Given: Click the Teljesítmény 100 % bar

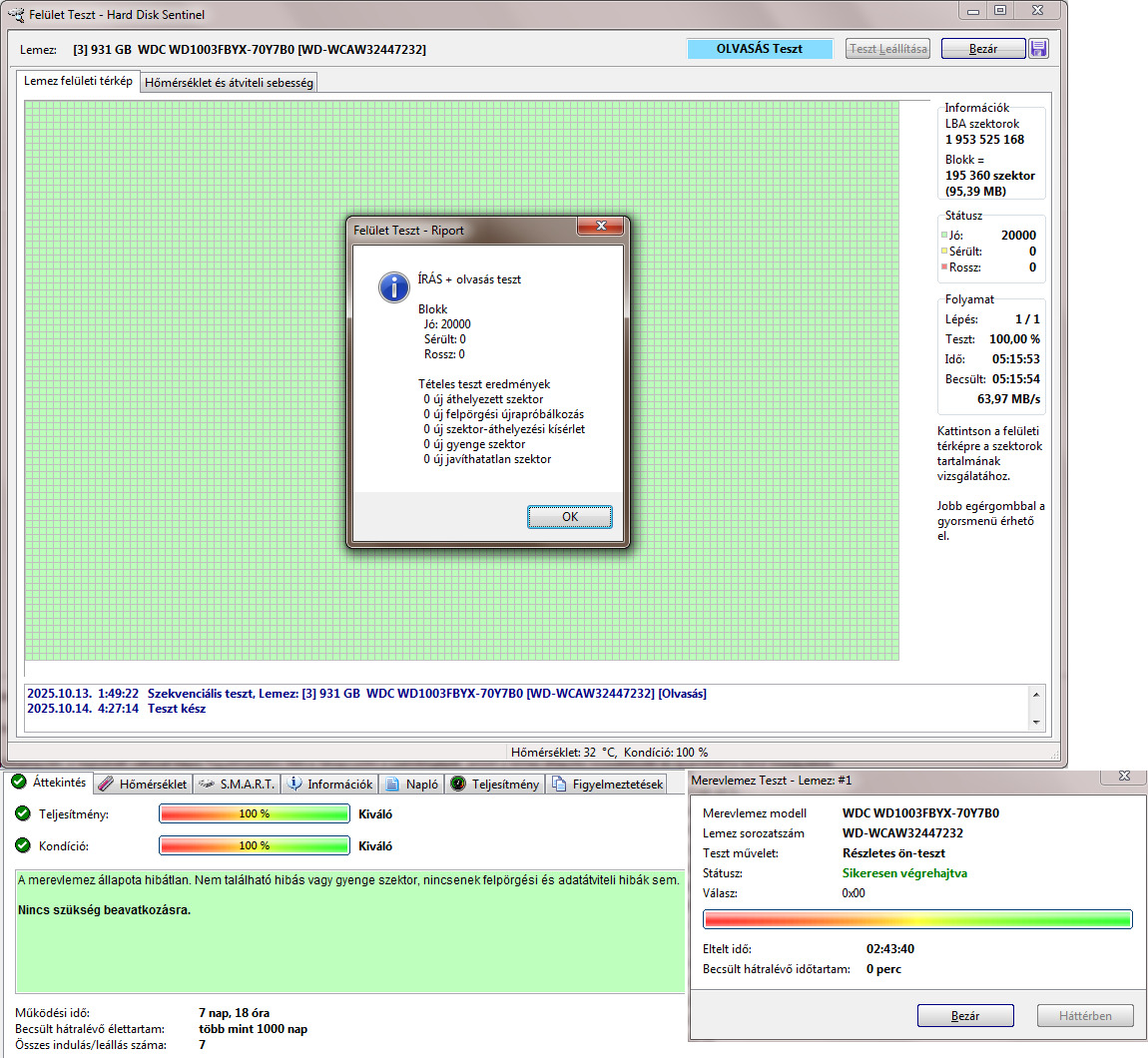Looking at the screenshot, I should click(254, 813).
